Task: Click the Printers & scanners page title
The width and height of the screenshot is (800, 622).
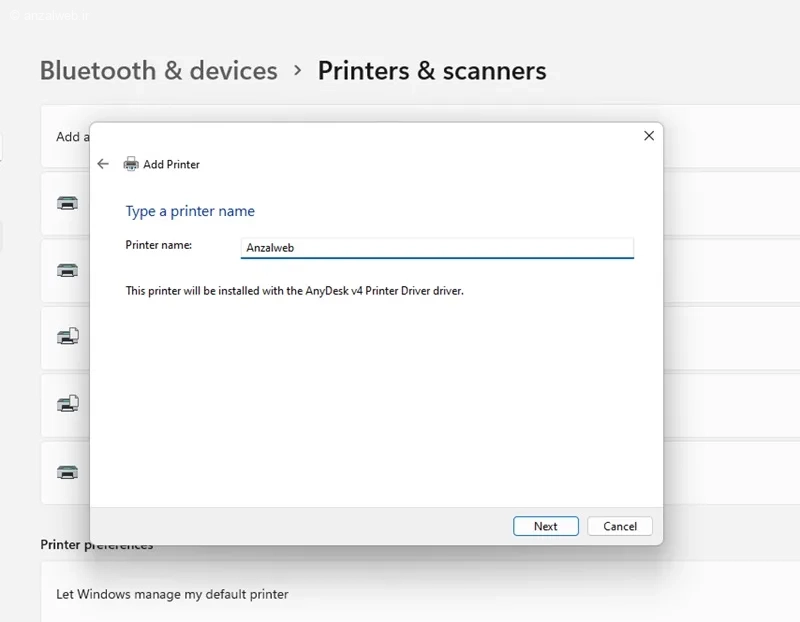Action: click(432, 70)
